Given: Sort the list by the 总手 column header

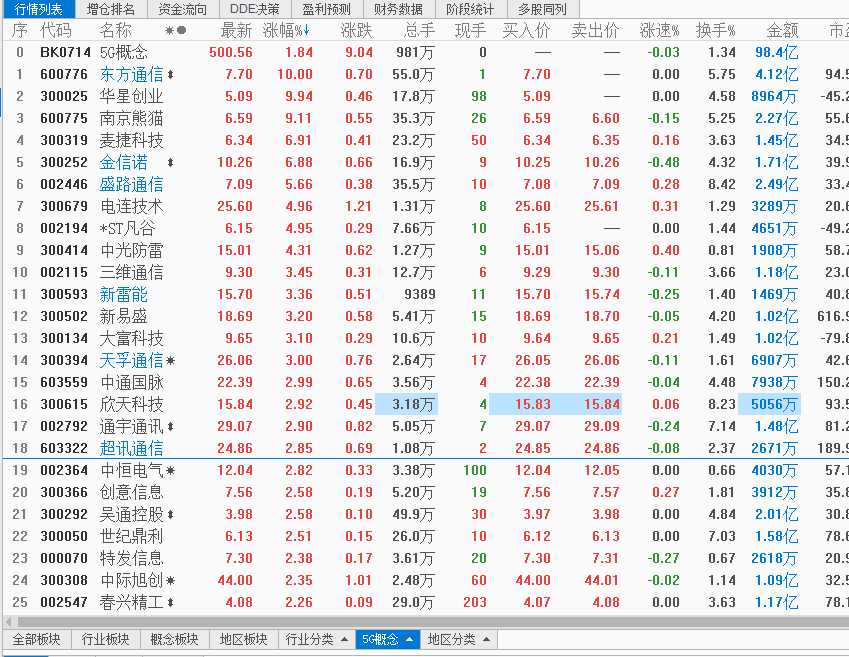Looking at the screenshot, I should point(420,30).
